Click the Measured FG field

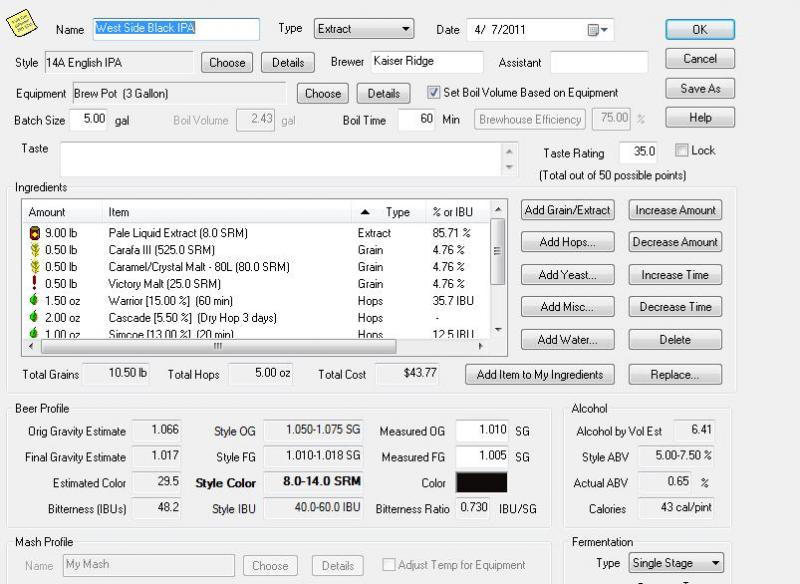pyautogui.click(x=482, y=456)
